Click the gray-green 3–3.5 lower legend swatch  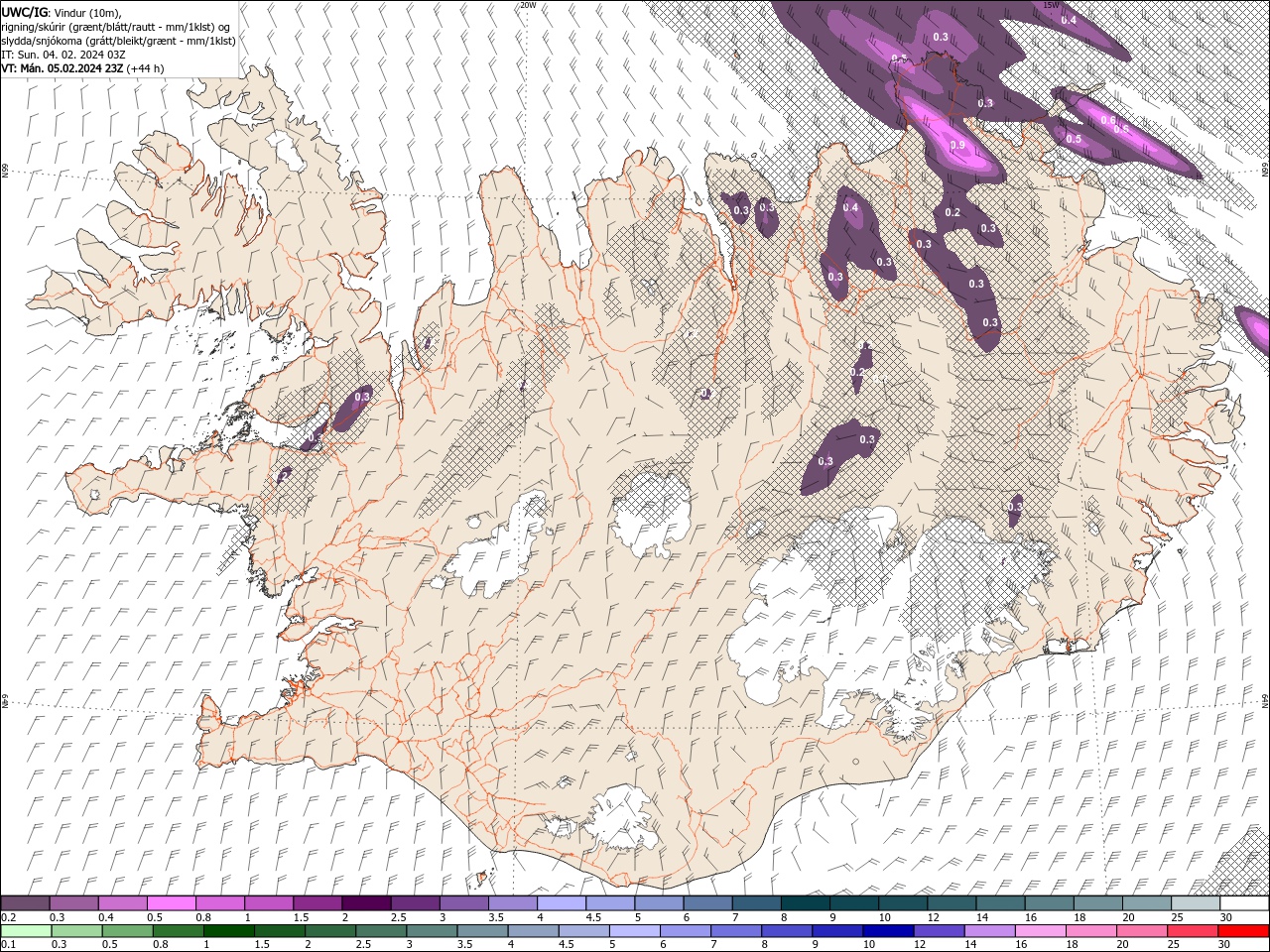[x=432, y=930]
